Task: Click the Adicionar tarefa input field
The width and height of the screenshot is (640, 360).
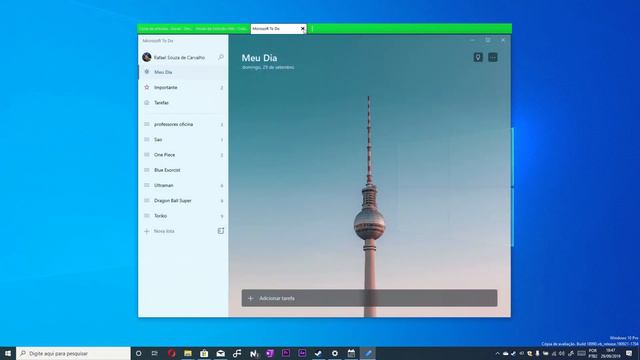Action: tap(369, 298)
